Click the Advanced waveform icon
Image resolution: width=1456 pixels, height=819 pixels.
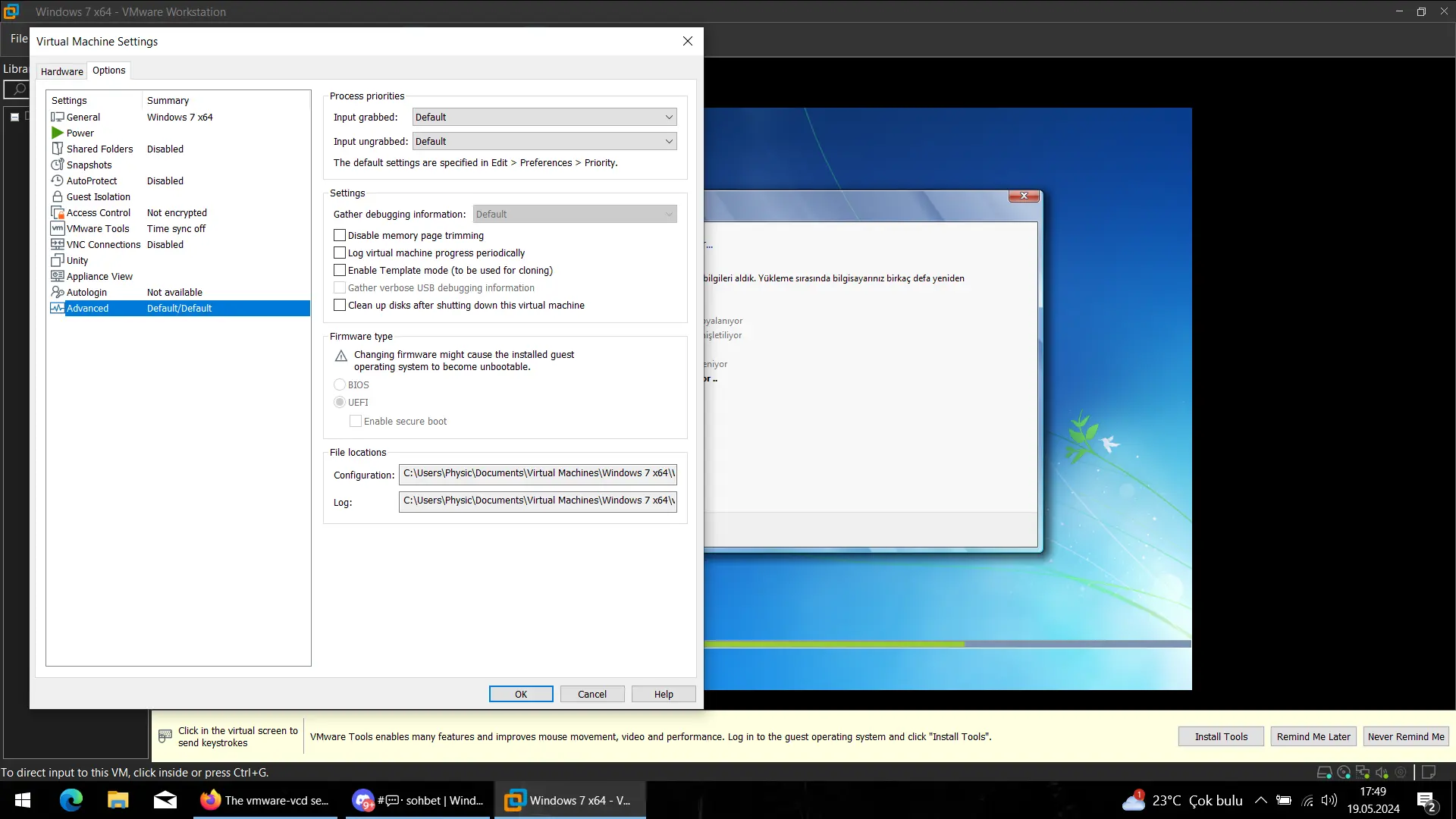click(58, 308)
